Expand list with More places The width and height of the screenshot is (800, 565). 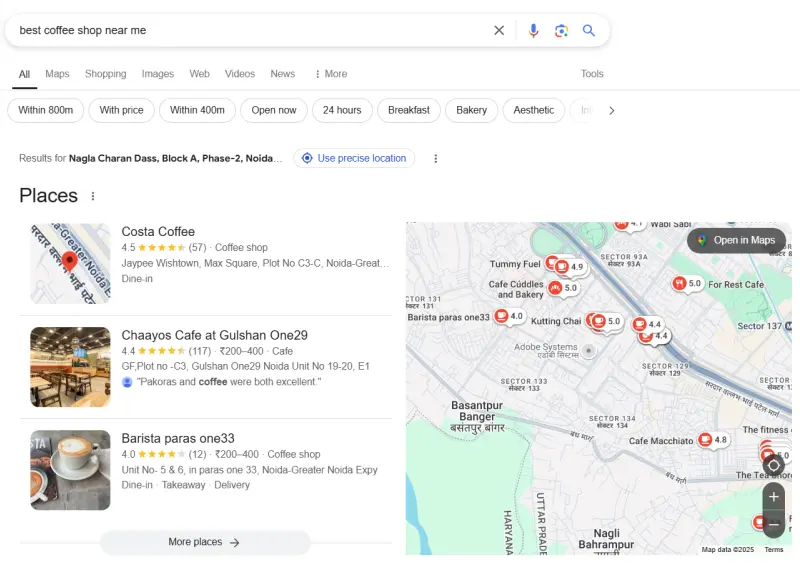(205, 542)
